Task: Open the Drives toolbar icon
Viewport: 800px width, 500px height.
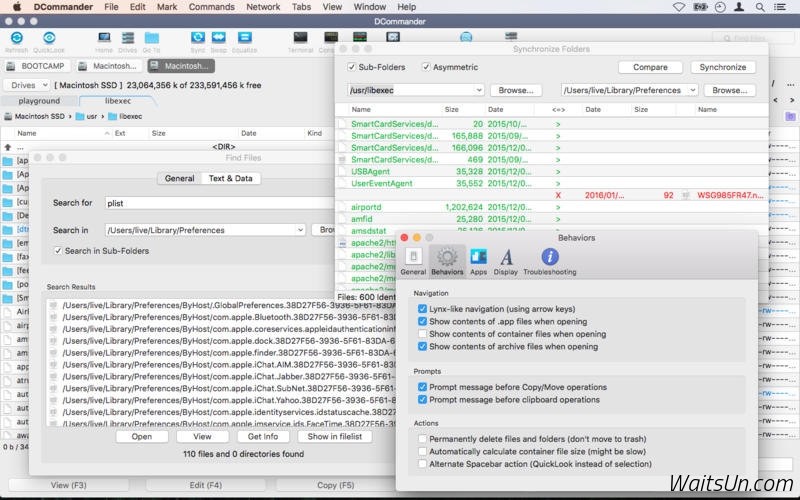Action: [x=128, y=38]
